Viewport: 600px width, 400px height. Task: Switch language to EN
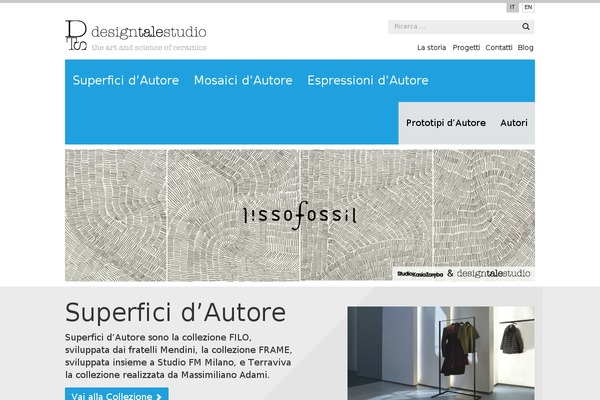pos(528,7)
